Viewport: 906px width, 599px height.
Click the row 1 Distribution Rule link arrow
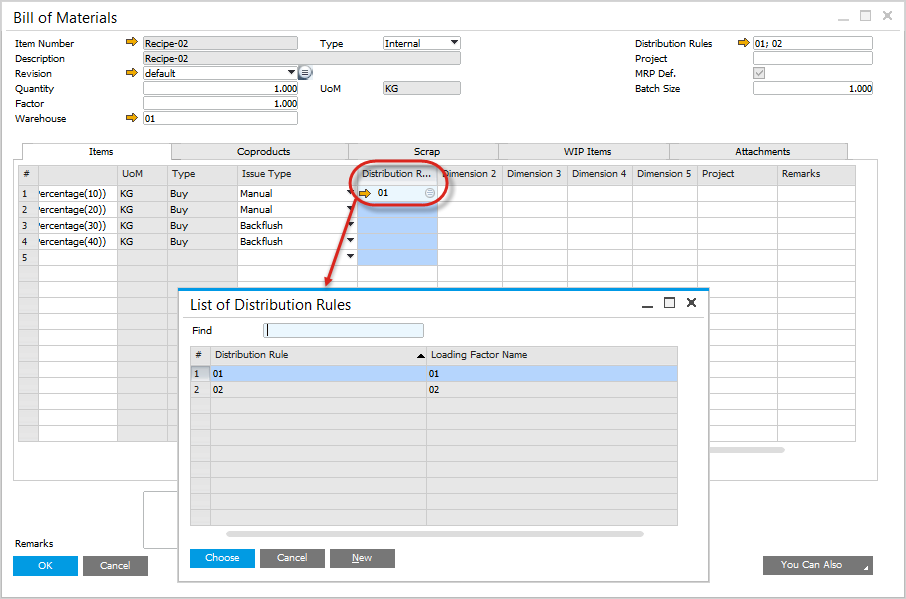[365, 193]
